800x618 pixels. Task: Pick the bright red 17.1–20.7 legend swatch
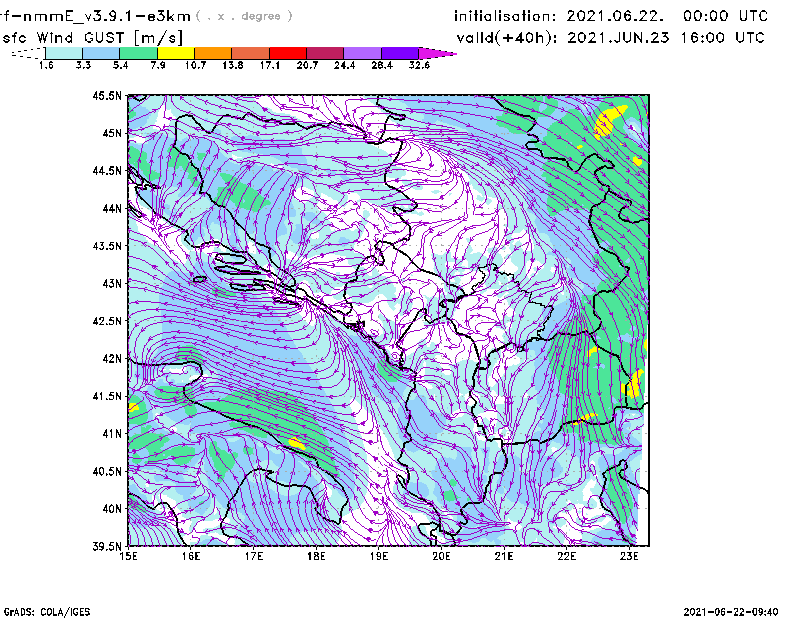click(x=288, y=53)
